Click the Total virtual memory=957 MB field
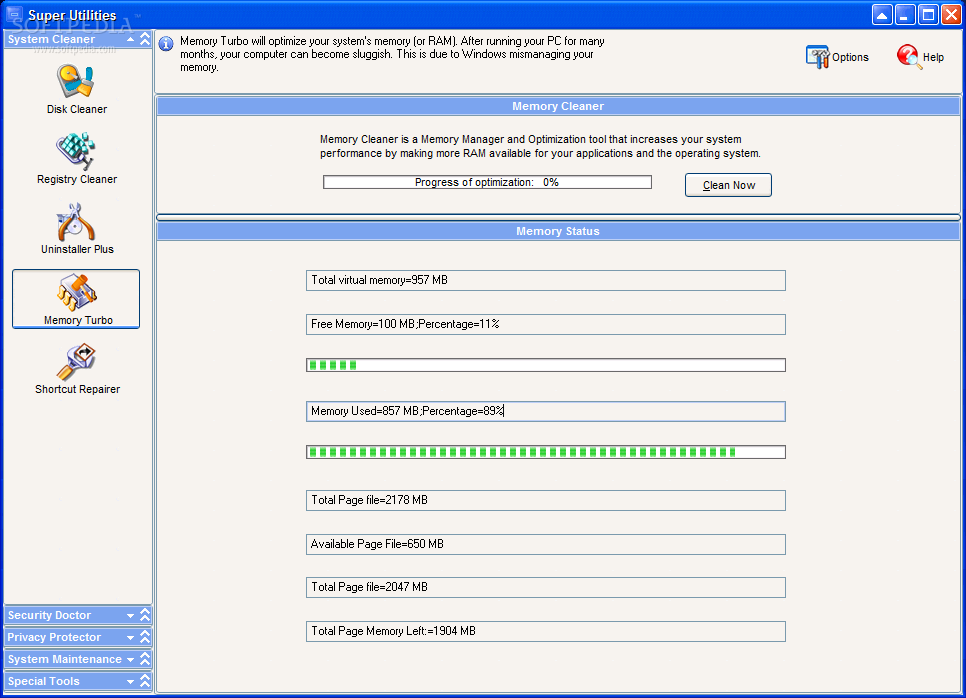The height and width of the screenshot is (698, 966). point(546,280)
